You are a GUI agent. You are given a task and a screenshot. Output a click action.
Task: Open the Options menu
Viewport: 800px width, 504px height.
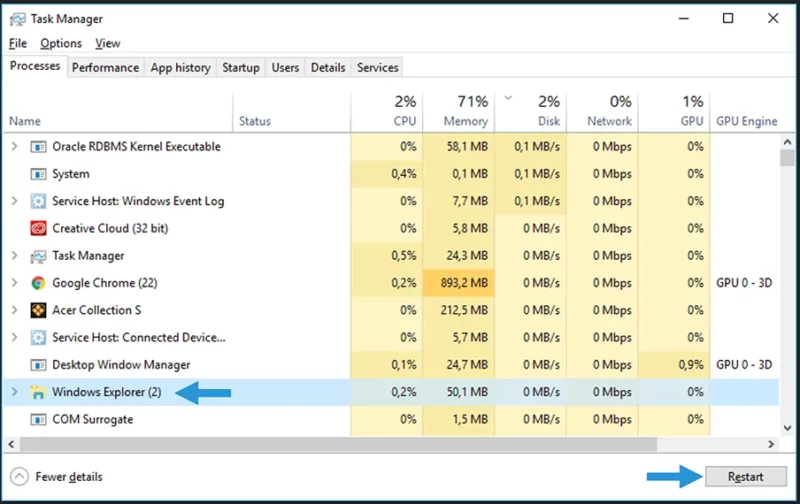[61, 43]
